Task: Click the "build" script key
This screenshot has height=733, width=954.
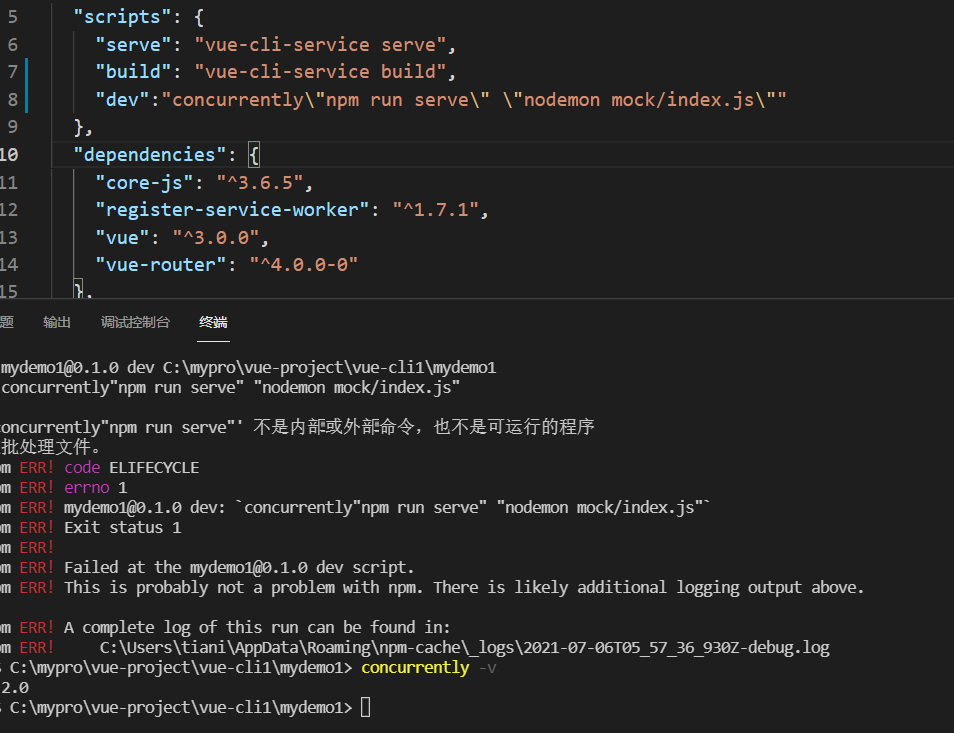Action: [x=133, y=72]
